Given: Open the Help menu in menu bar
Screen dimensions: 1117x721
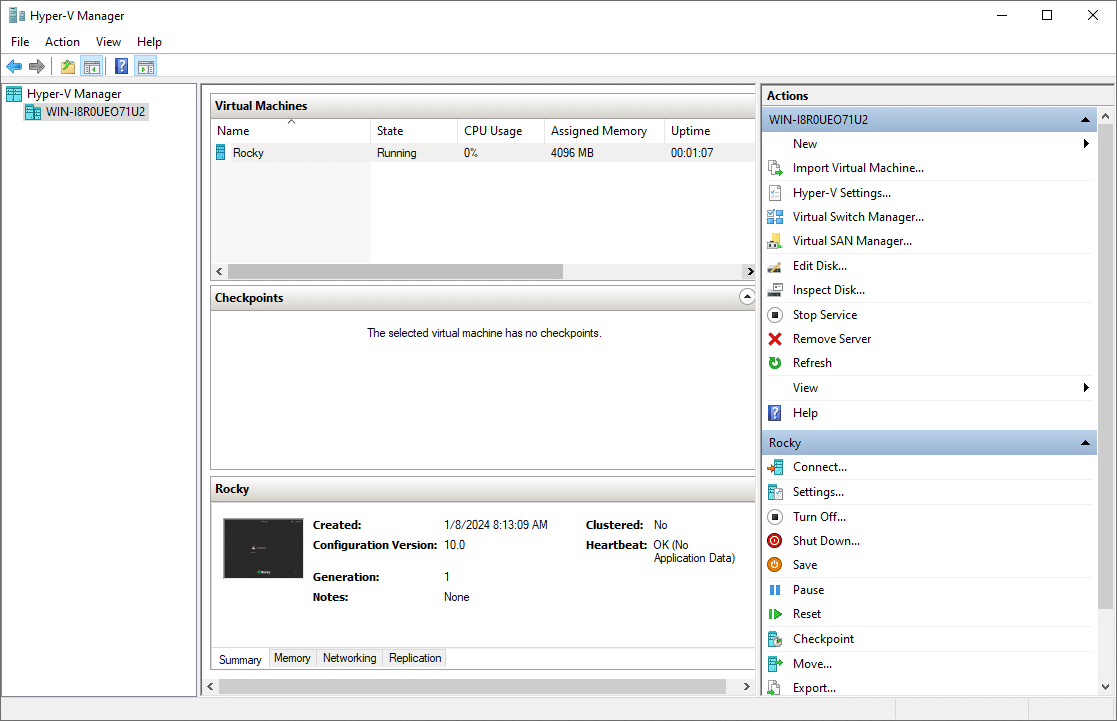Looking at the screenshot, I should click(150, 42).
